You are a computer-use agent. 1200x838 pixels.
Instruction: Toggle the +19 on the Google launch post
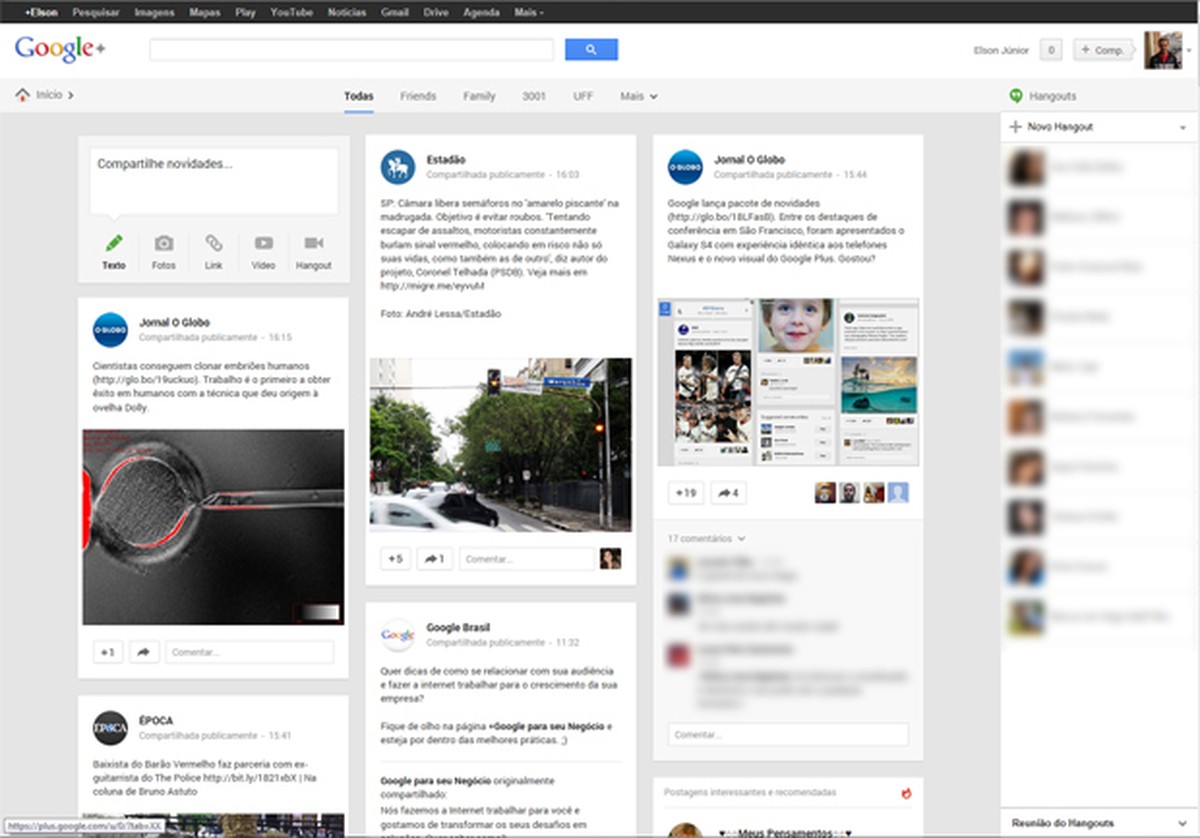[x=685, y=493]
